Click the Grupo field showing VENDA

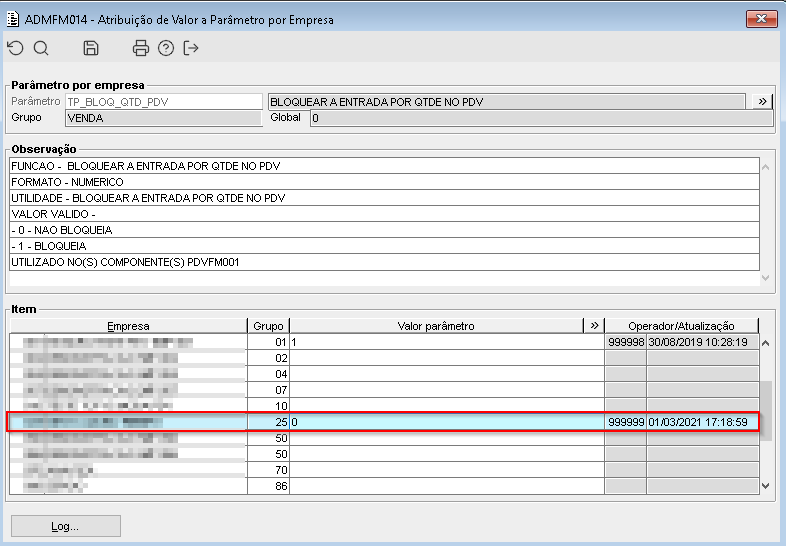(164, 118)
